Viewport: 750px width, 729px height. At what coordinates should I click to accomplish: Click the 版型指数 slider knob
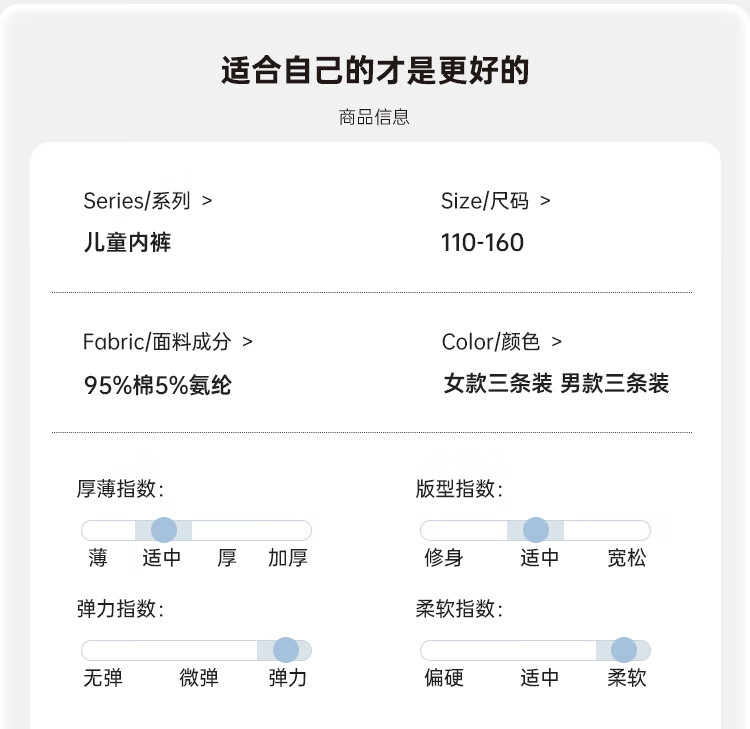(536, 530)
